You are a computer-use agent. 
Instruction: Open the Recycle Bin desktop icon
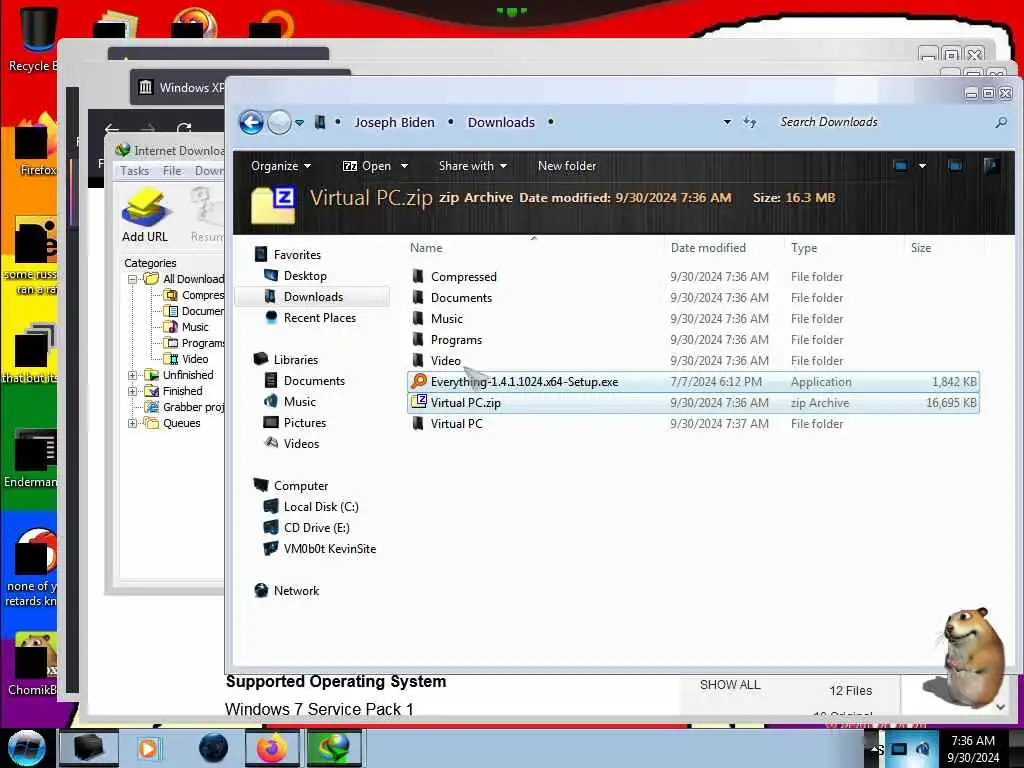(x=33, y=39)
